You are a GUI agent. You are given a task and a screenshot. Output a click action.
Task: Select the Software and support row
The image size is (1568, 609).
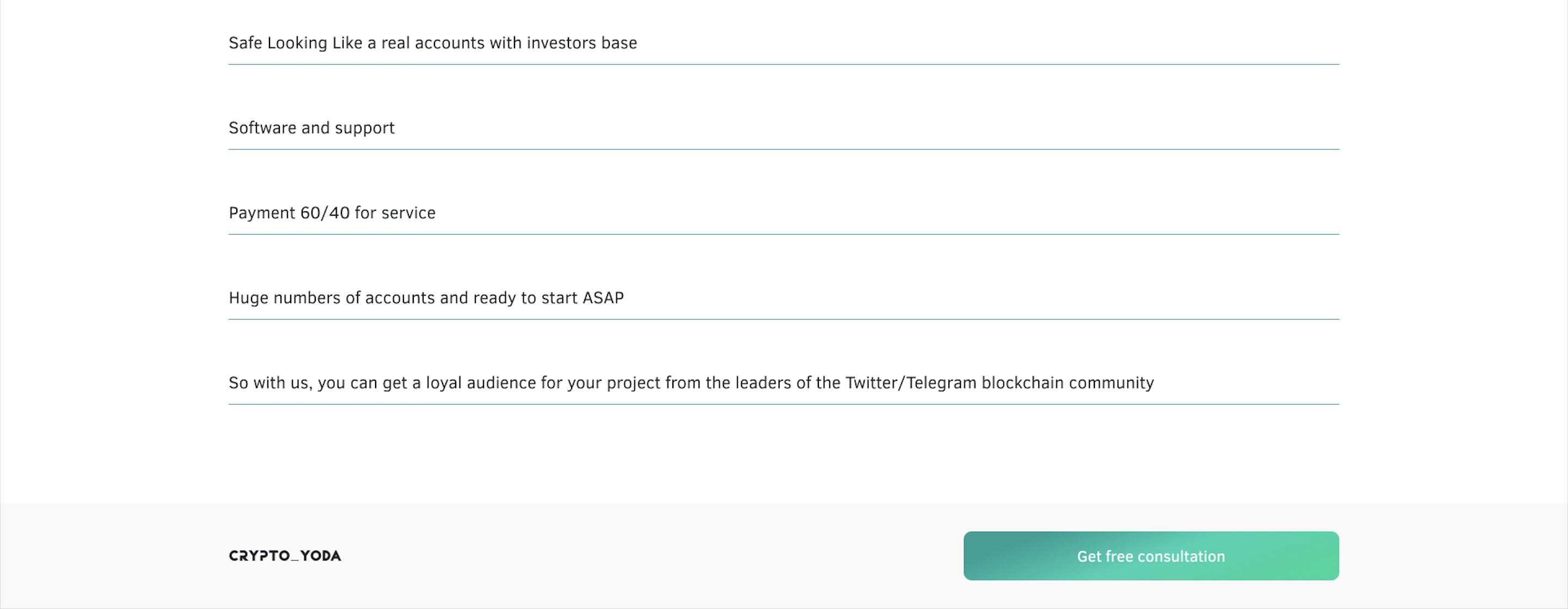pyautogui.click(x=783, y=128)
